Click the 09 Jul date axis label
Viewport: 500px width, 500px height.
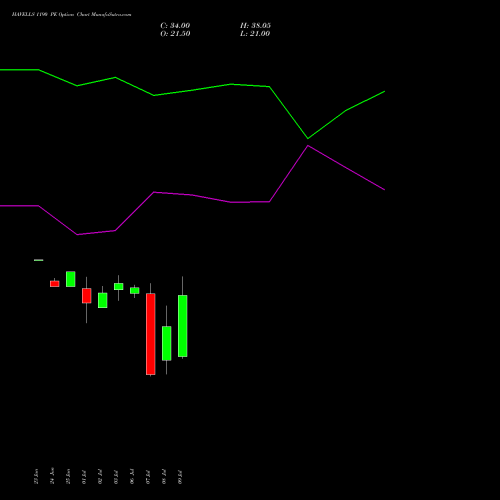[180, 477]
